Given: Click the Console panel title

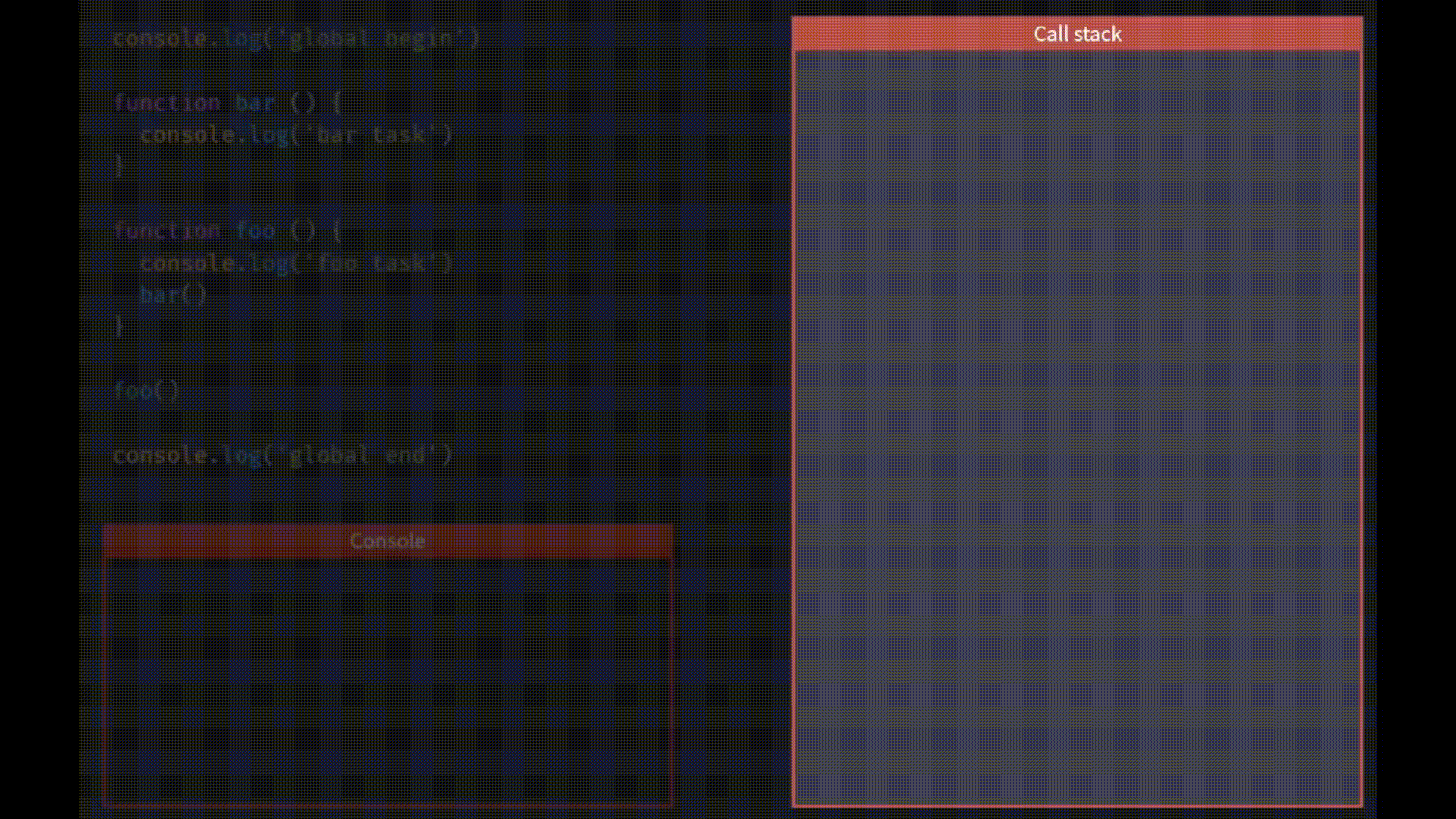Looking at the screenshot, I should point(388,541).
